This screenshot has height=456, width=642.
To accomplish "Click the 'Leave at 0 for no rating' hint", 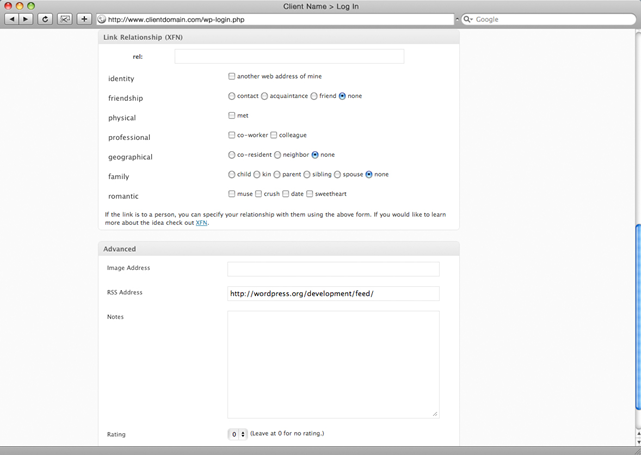I will click(287, 433).
